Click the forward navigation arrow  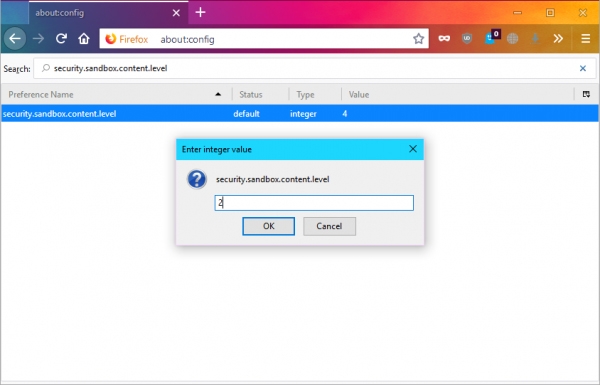pyautogui.click(x=38, y=39)
